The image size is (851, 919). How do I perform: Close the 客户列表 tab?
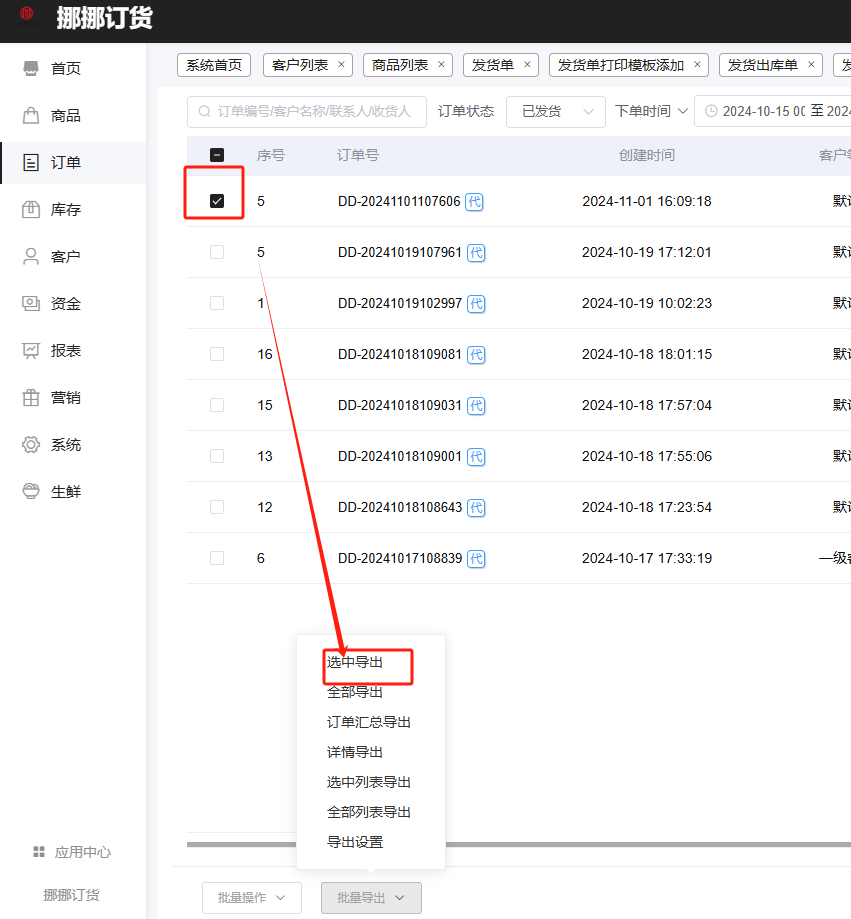pos(341,65)
